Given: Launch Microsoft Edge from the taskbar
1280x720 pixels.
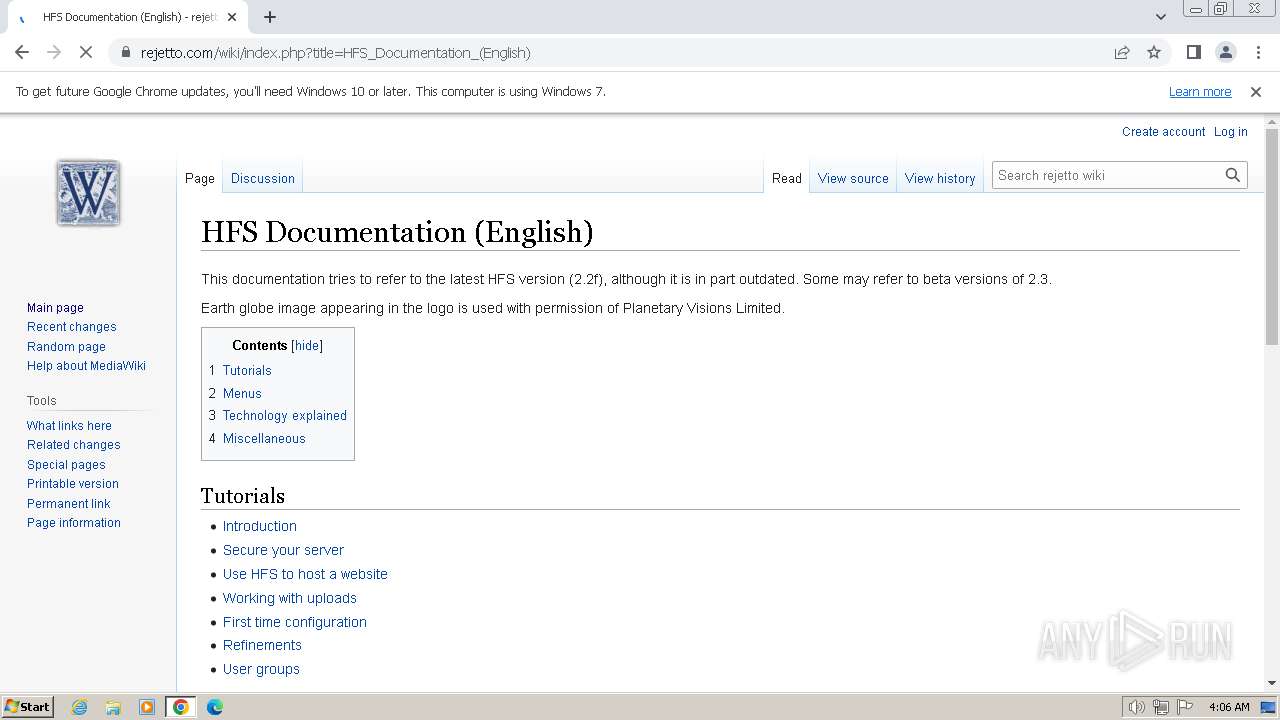Looking at the screenshot, I should pos(215,707).
